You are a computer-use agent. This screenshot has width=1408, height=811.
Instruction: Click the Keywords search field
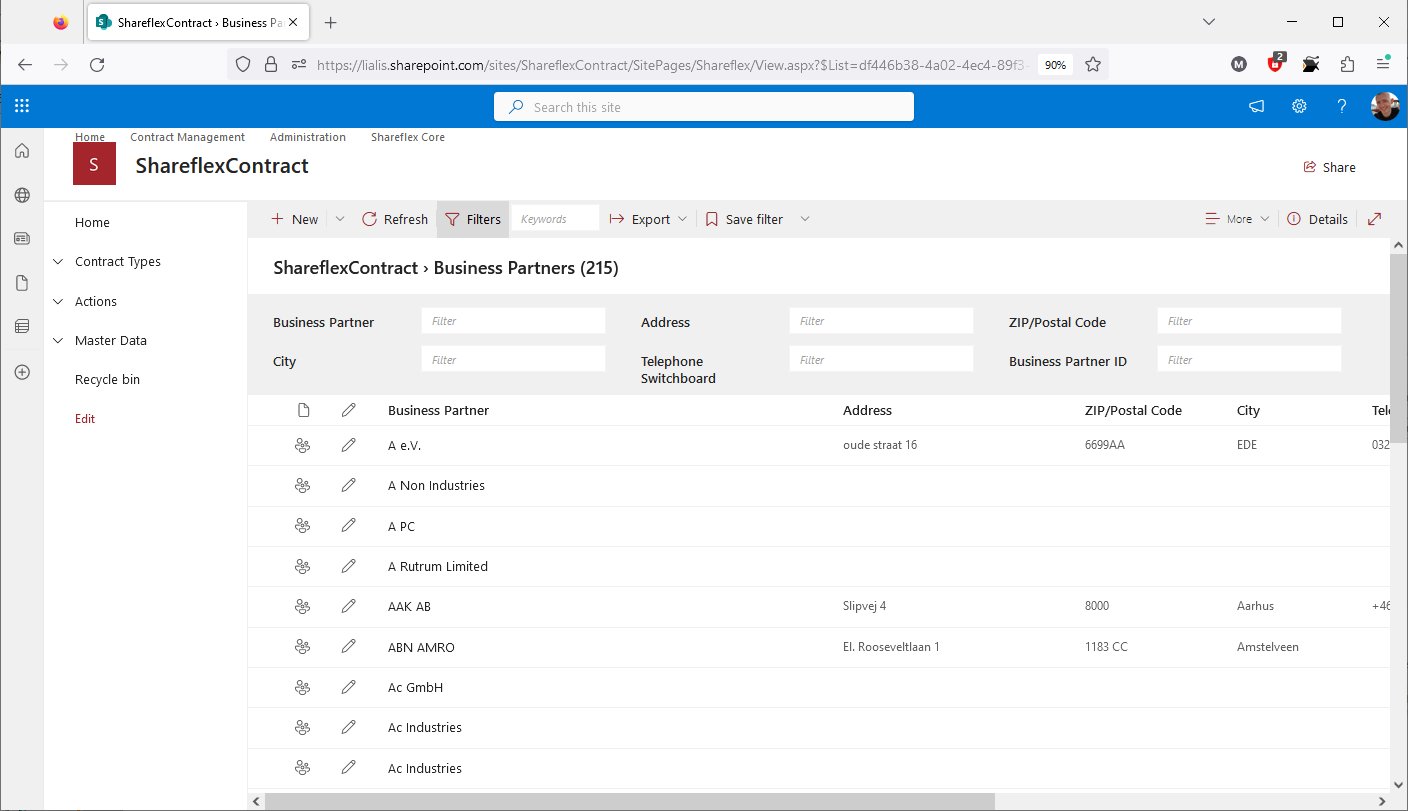tap(556, 219)
